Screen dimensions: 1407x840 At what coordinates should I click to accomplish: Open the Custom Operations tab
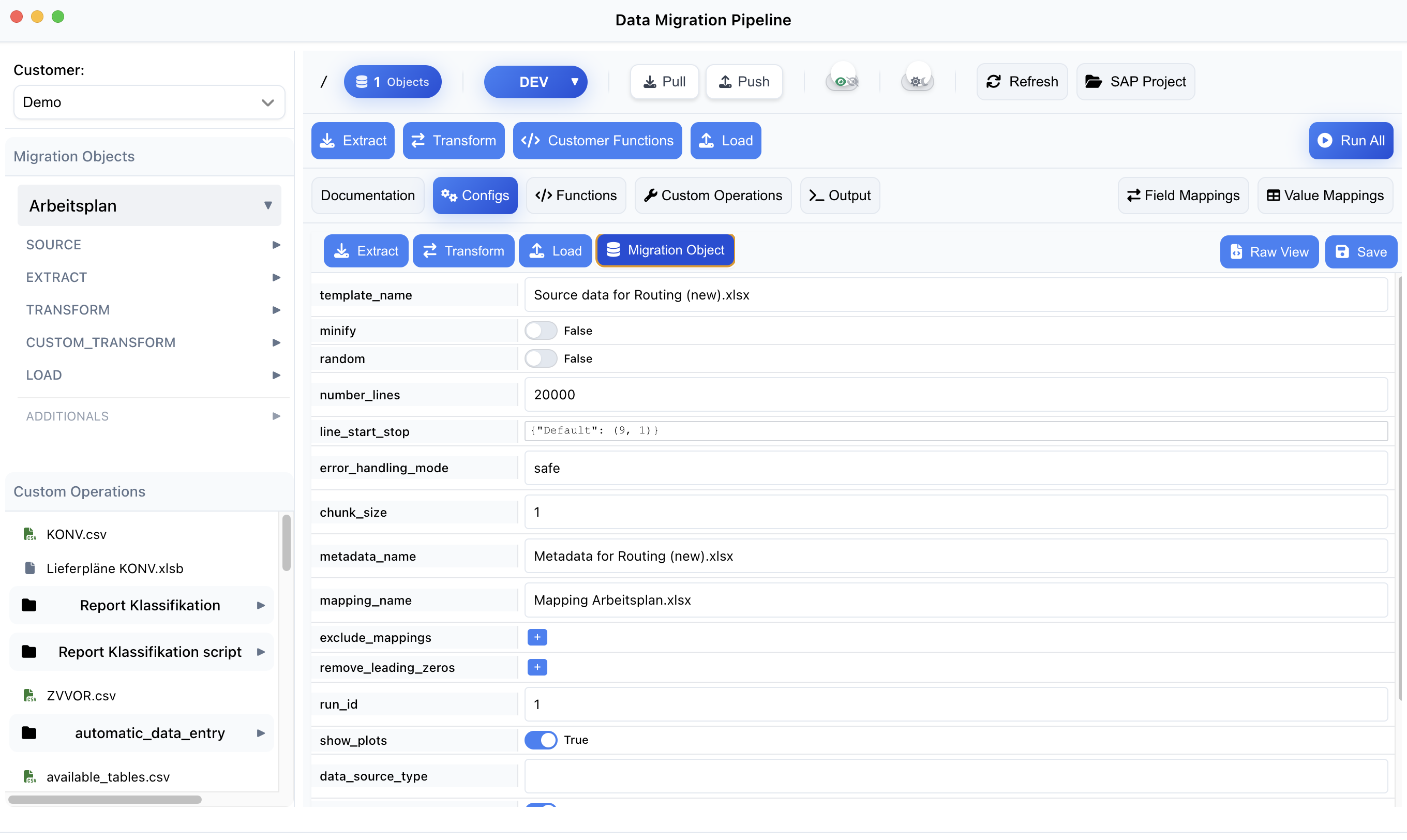(713, 196)
